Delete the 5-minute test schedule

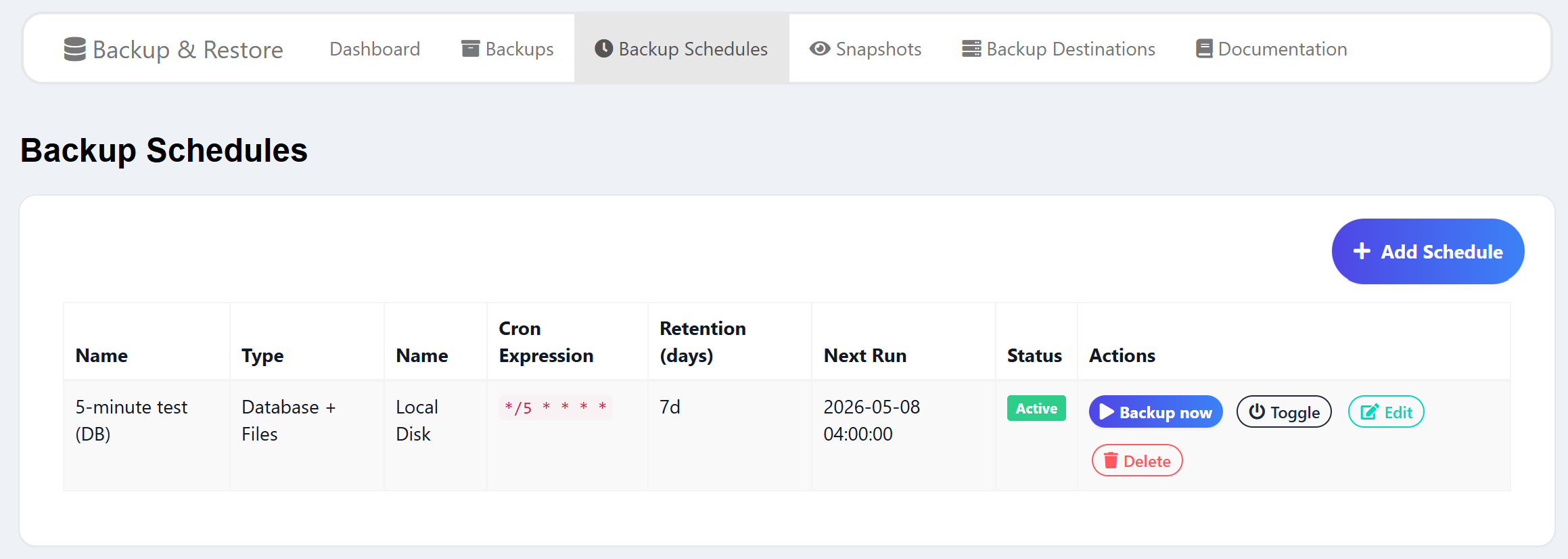coord(1137,460)
